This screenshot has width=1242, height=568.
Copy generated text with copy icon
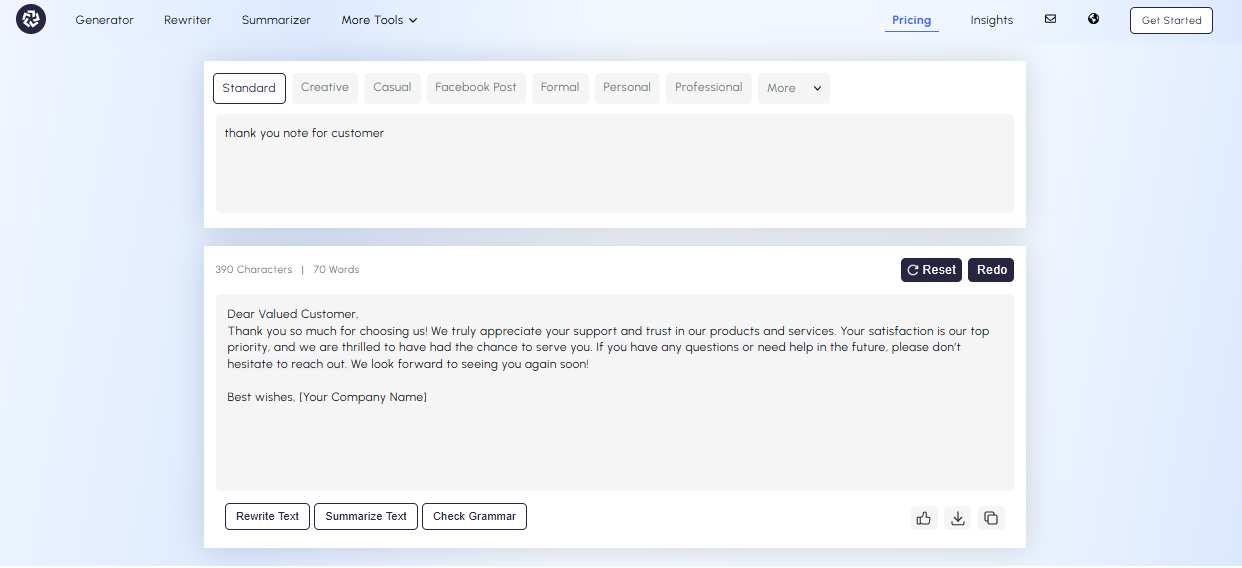991,518
